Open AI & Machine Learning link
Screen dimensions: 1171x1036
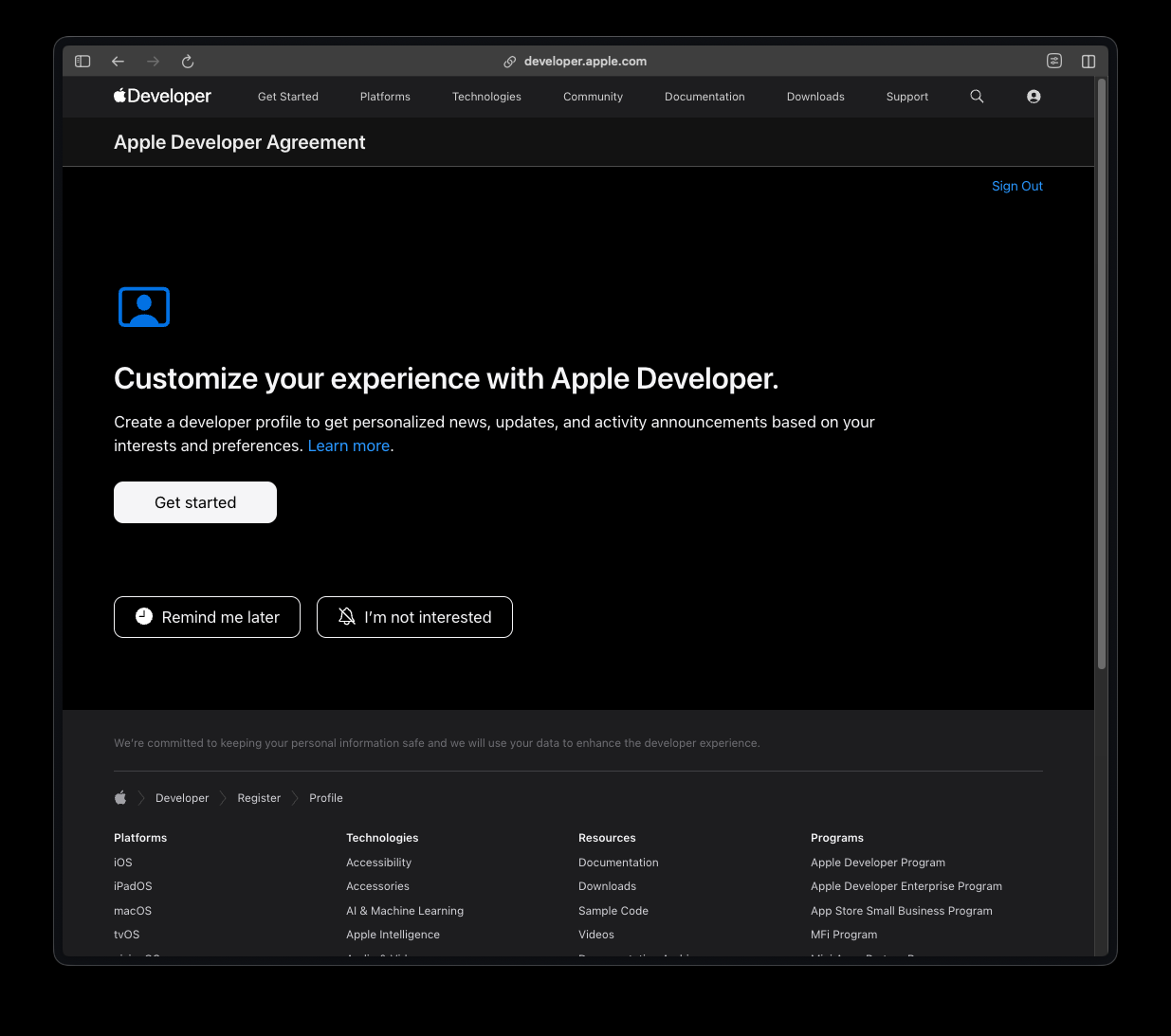pos(405,911)
